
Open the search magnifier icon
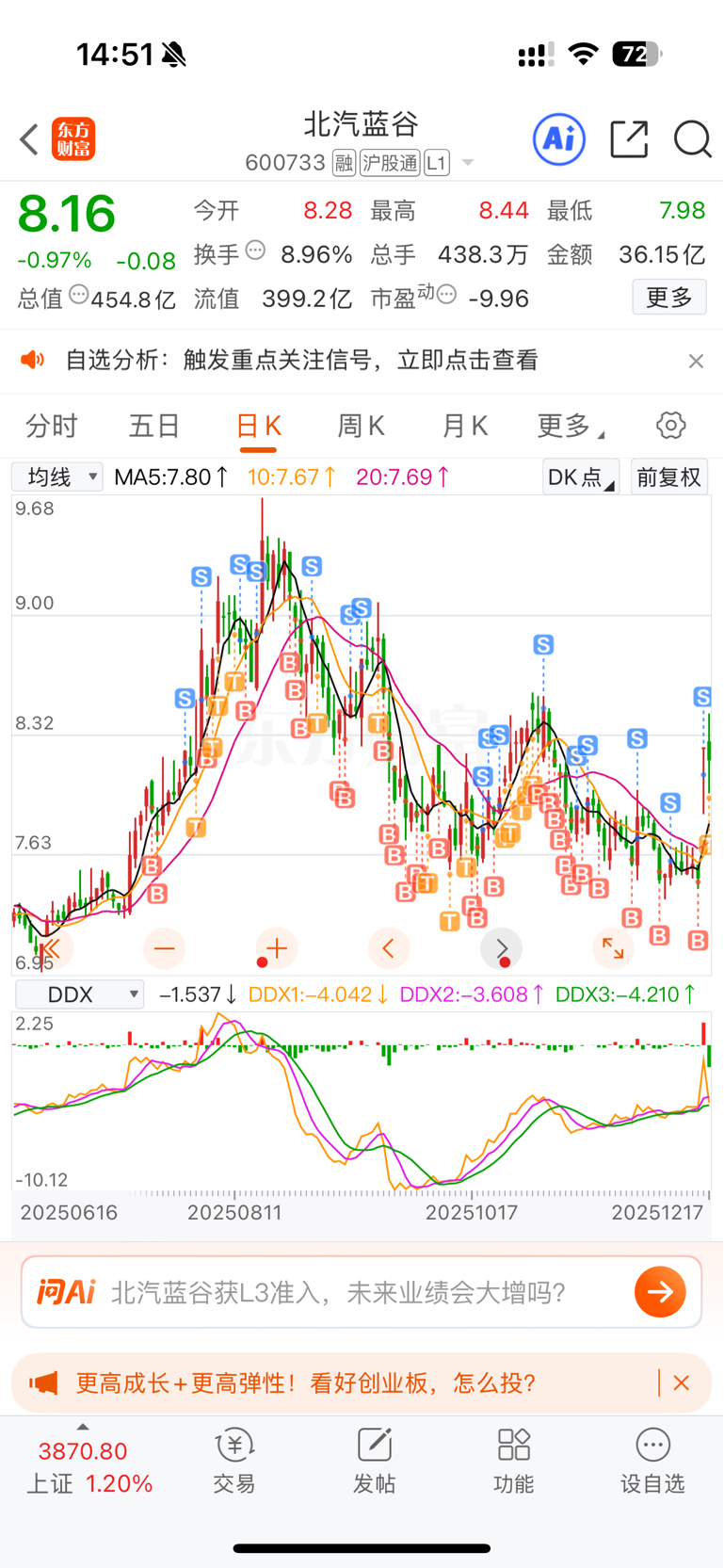[692, 139]
